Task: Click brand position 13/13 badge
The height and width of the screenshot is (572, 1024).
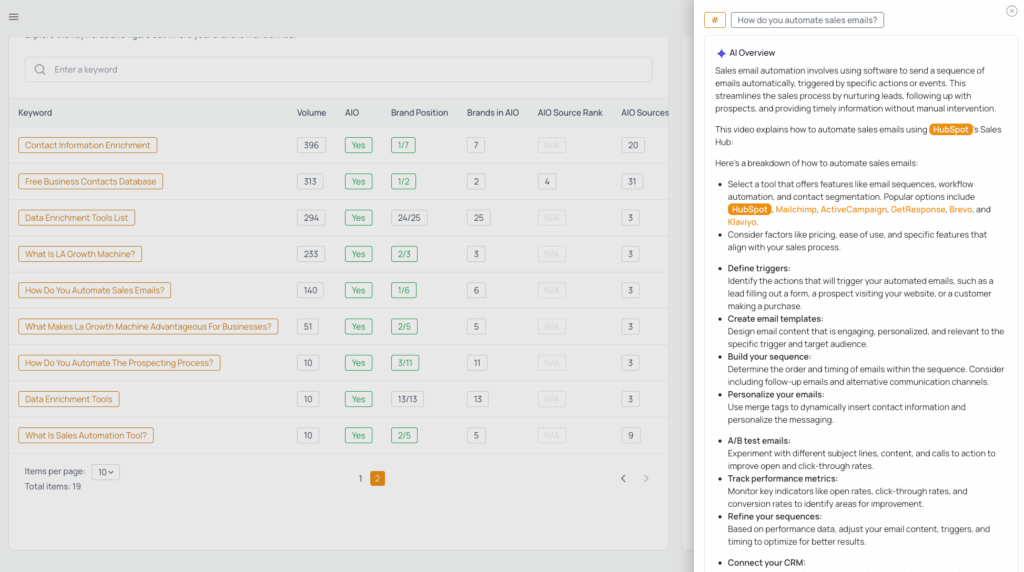Action: coord(408,399)
